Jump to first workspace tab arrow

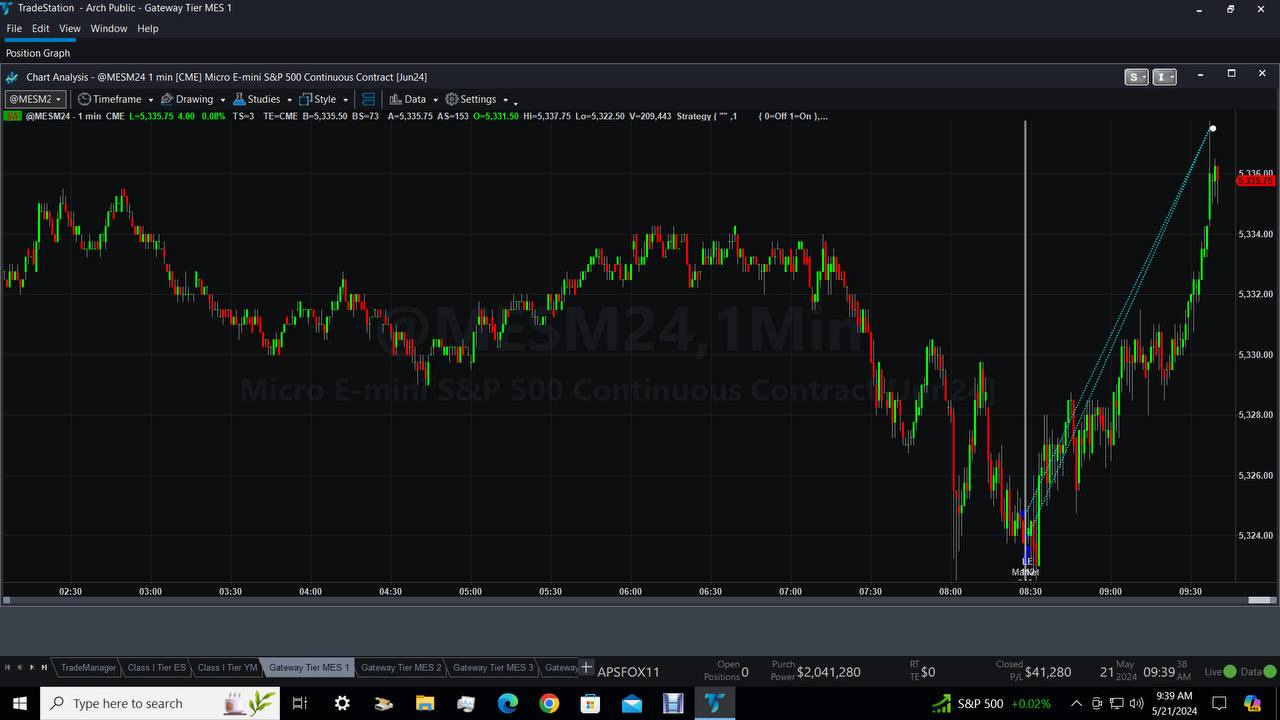tap(8, 668)
